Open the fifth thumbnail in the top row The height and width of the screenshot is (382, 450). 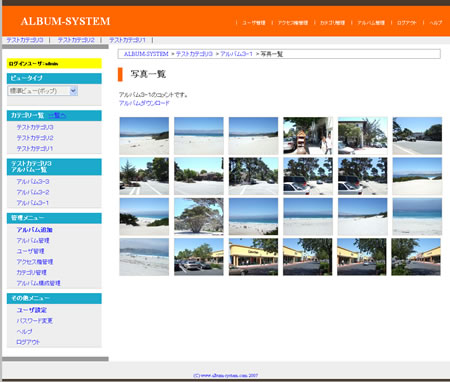[363, 136]
